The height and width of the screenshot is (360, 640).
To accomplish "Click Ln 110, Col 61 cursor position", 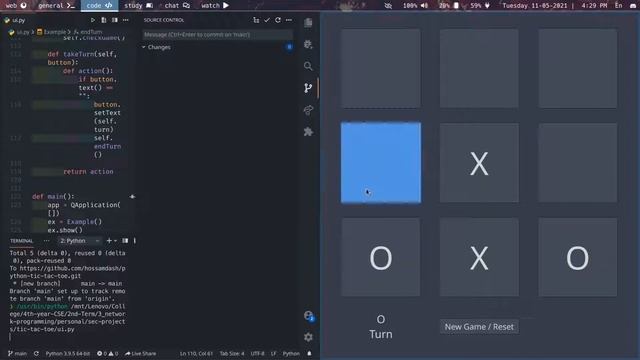I will [x=196, y=353].
